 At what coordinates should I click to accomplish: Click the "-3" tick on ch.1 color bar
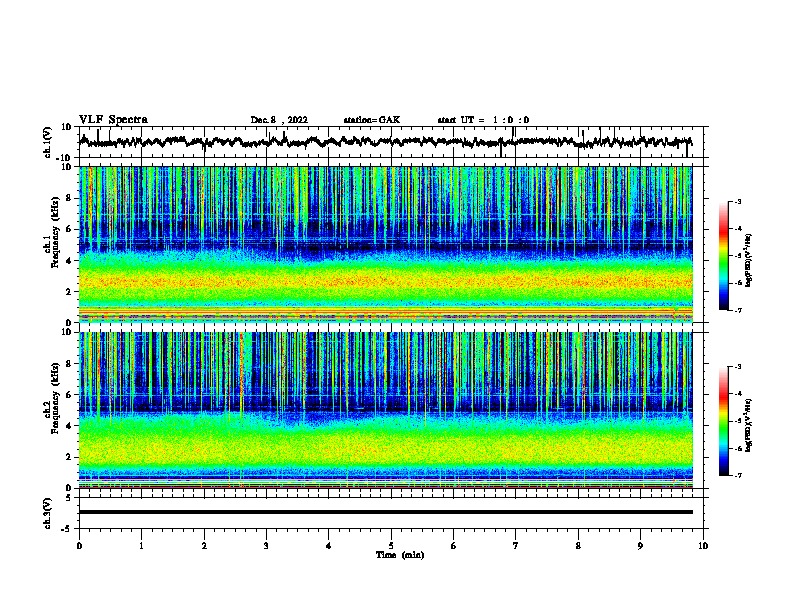pyautogui.click(x=738, y=202)
